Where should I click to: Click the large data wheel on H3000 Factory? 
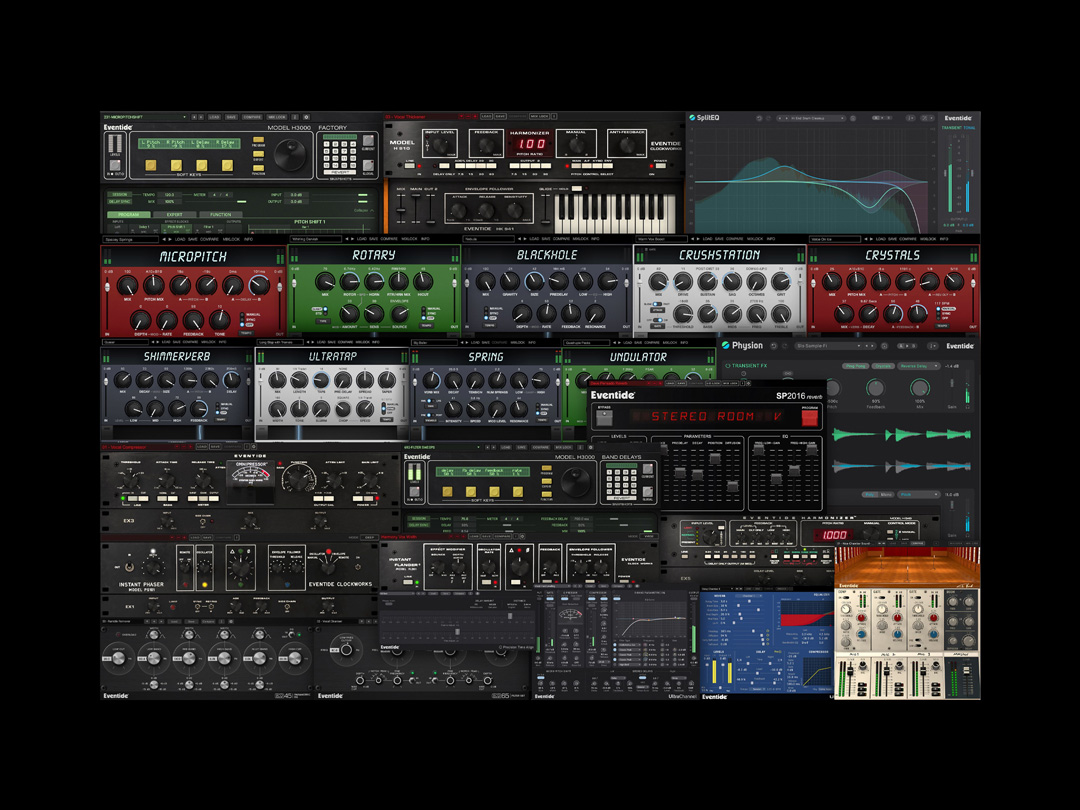click(290, 155)
